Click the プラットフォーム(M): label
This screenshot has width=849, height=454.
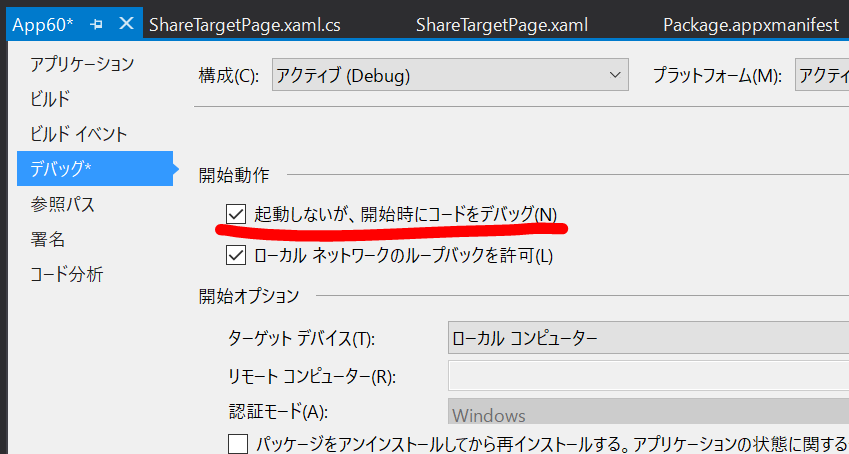click(717, 75)
